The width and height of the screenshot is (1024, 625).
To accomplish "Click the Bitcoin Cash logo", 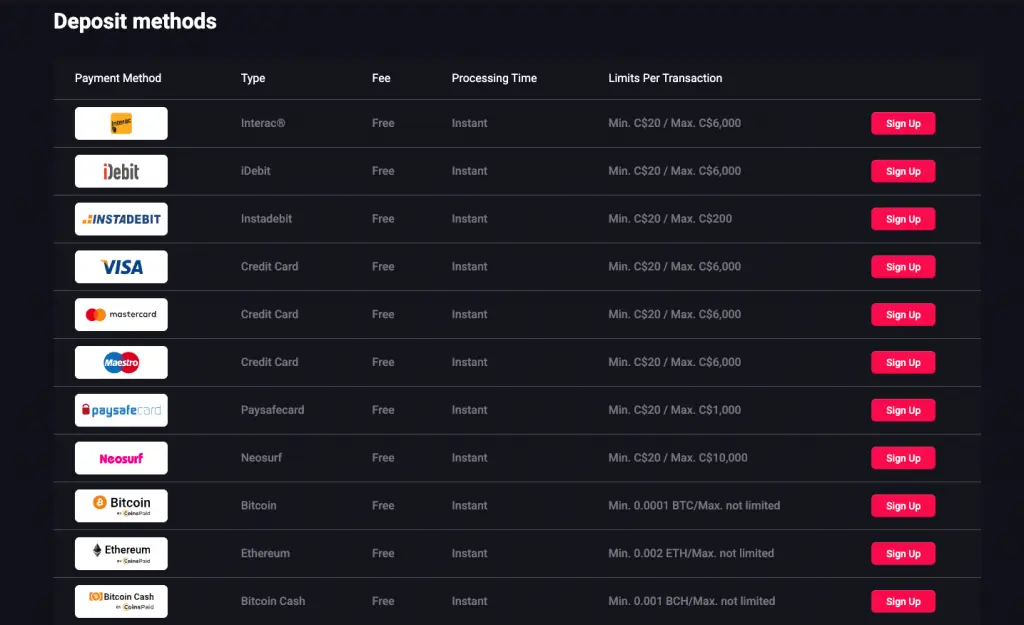I will coord(120,601).
